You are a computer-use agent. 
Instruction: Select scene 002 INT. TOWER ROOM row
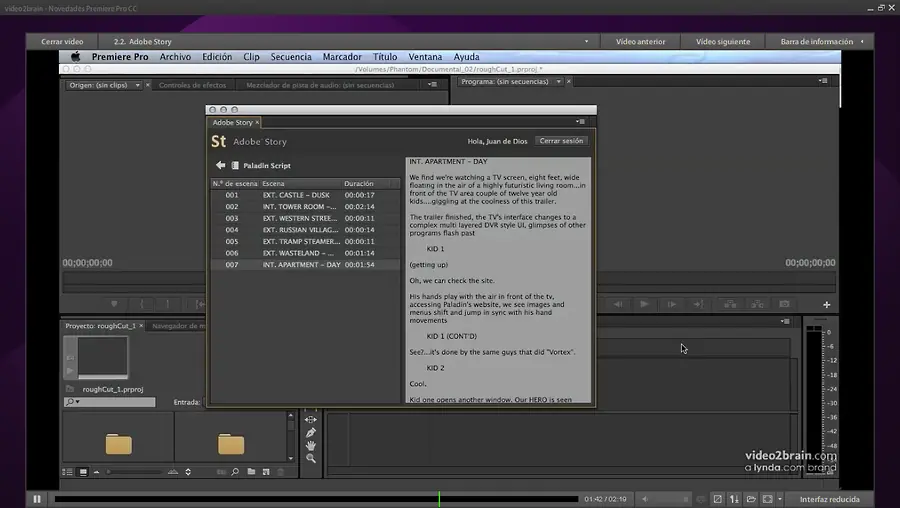click(305, 207)
